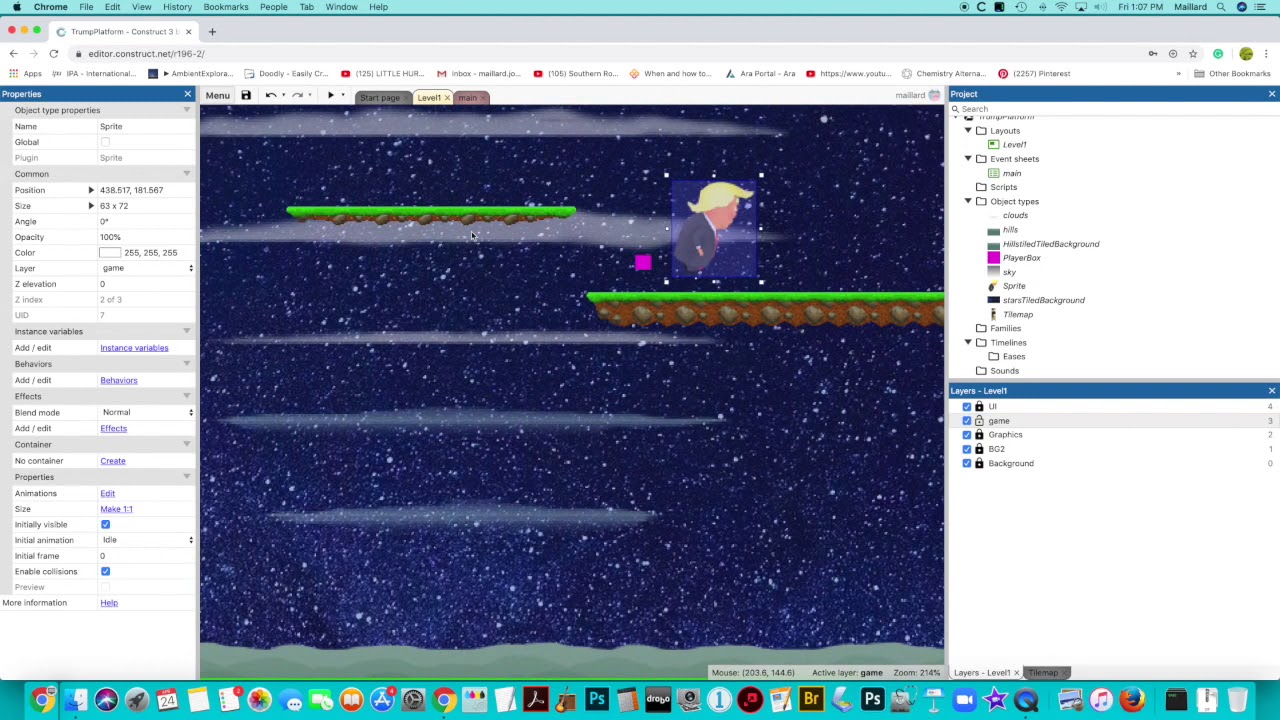The width and height of the screenshot is (1280, 720).
Task: Open the Effects link
Action: pos(113,428)
